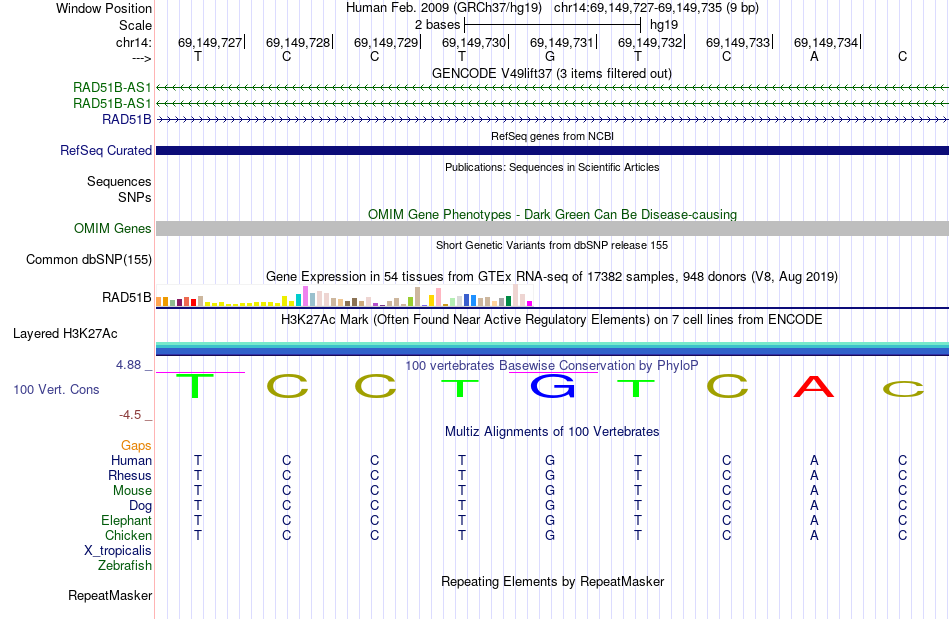Select the Rhesus alignment row label
Screen dimensions: 950x619
coord(130,475)
